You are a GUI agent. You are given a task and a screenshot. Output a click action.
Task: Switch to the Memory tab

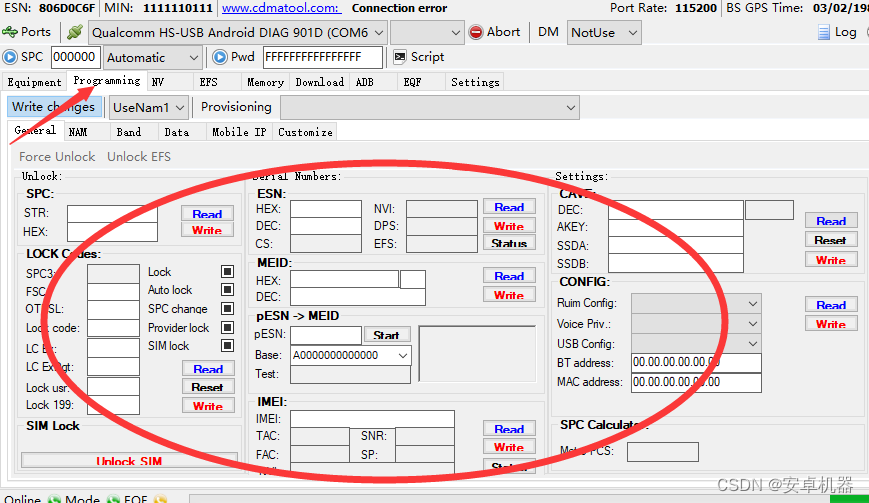265,82
